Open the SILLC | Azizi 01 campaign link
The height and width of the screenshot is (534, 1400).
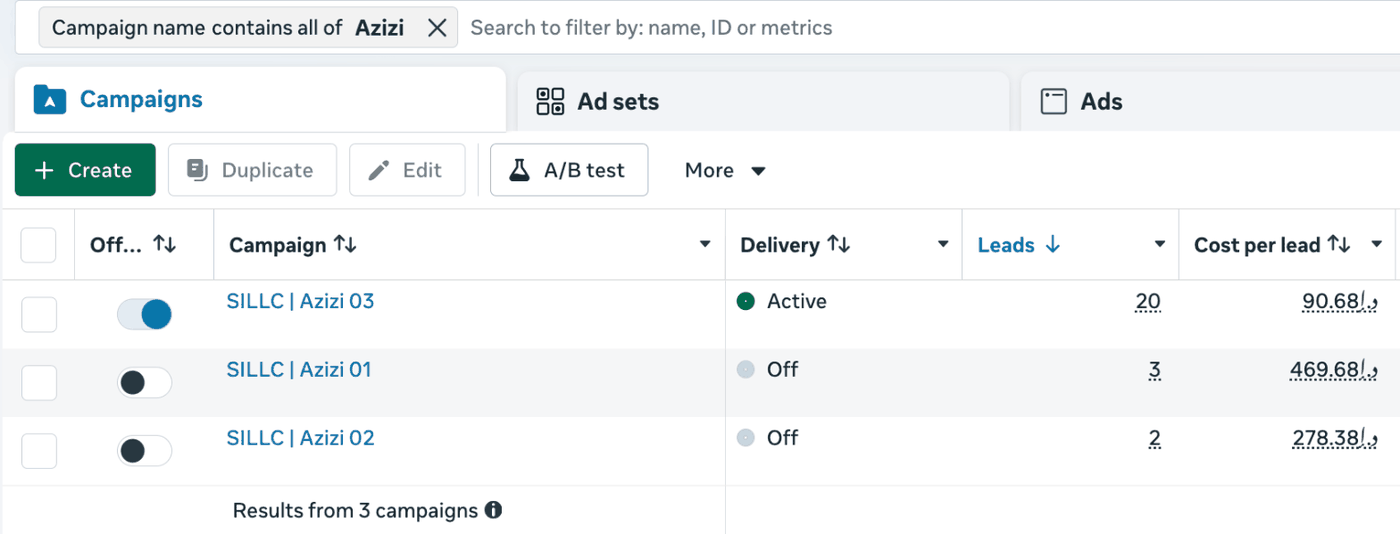(299, 369)
